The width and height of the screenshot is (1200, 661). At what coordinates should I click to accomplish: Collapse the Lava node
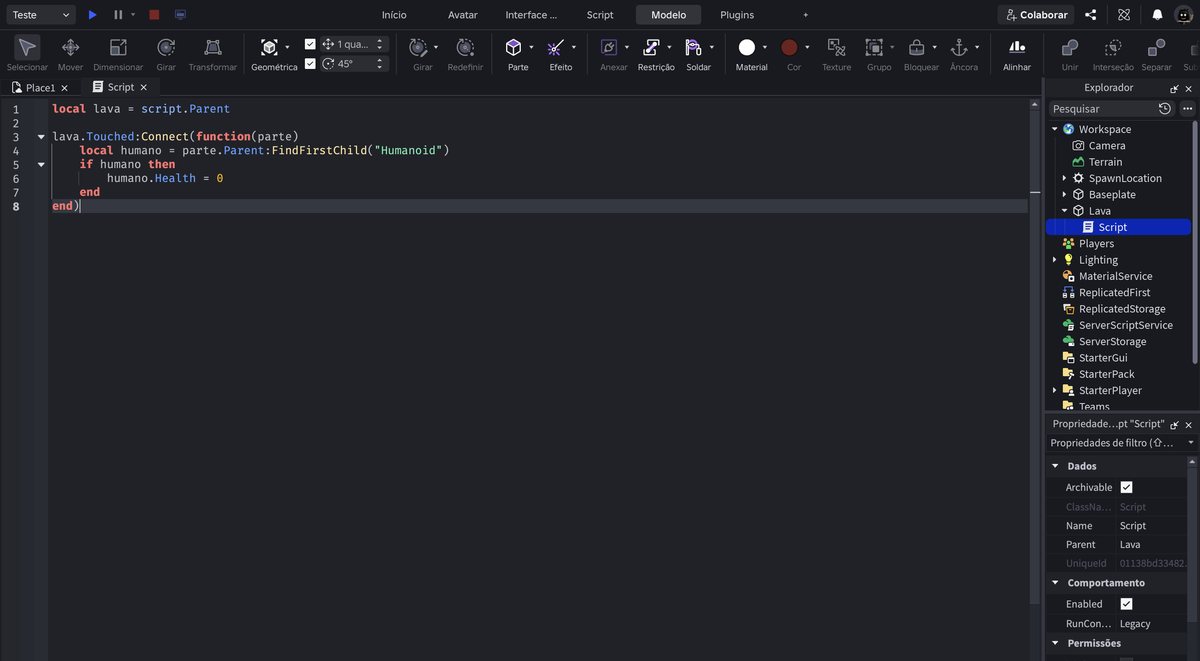click(1064, 211)
